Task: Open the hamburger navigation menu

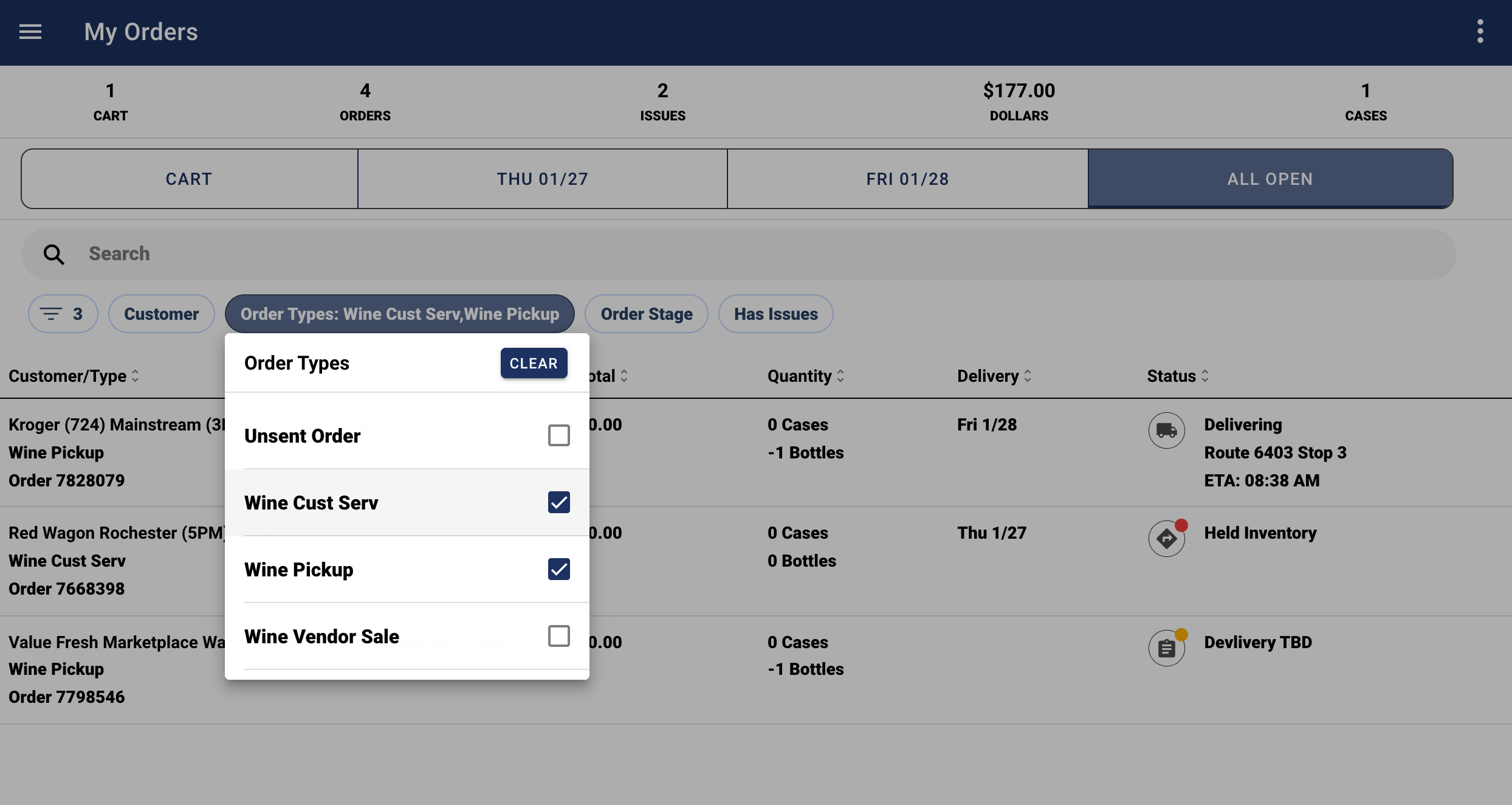Action: pyautogui.click(x=30, y=32)
